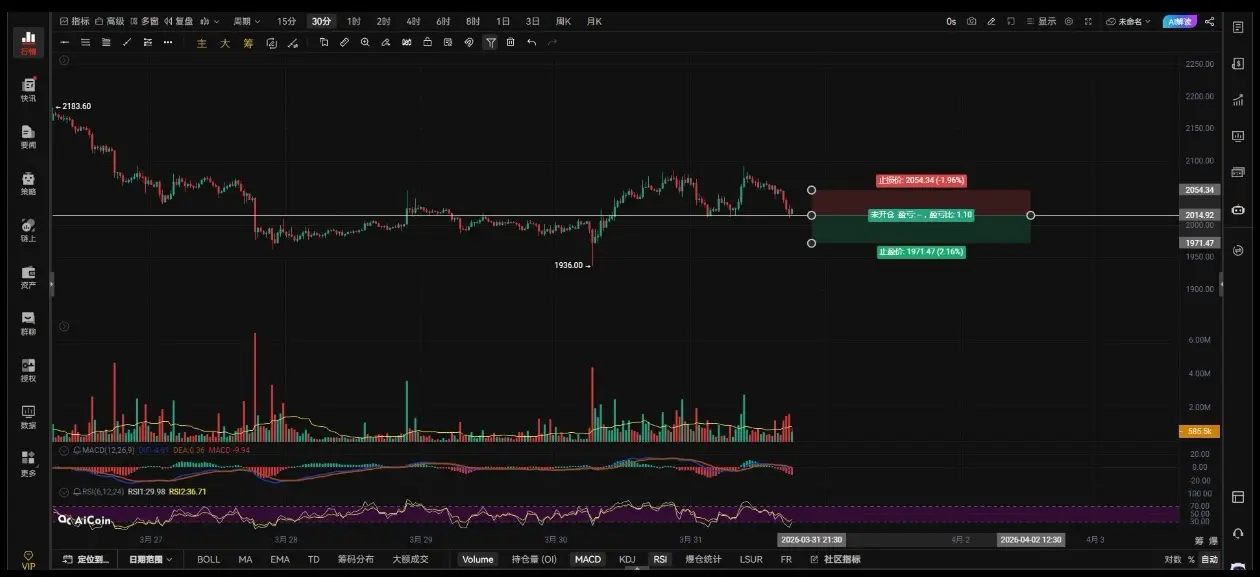The width and height of the screenshot is (1260, 577).
Task: Start 复盘 replay mode
Action: [178, 21]
